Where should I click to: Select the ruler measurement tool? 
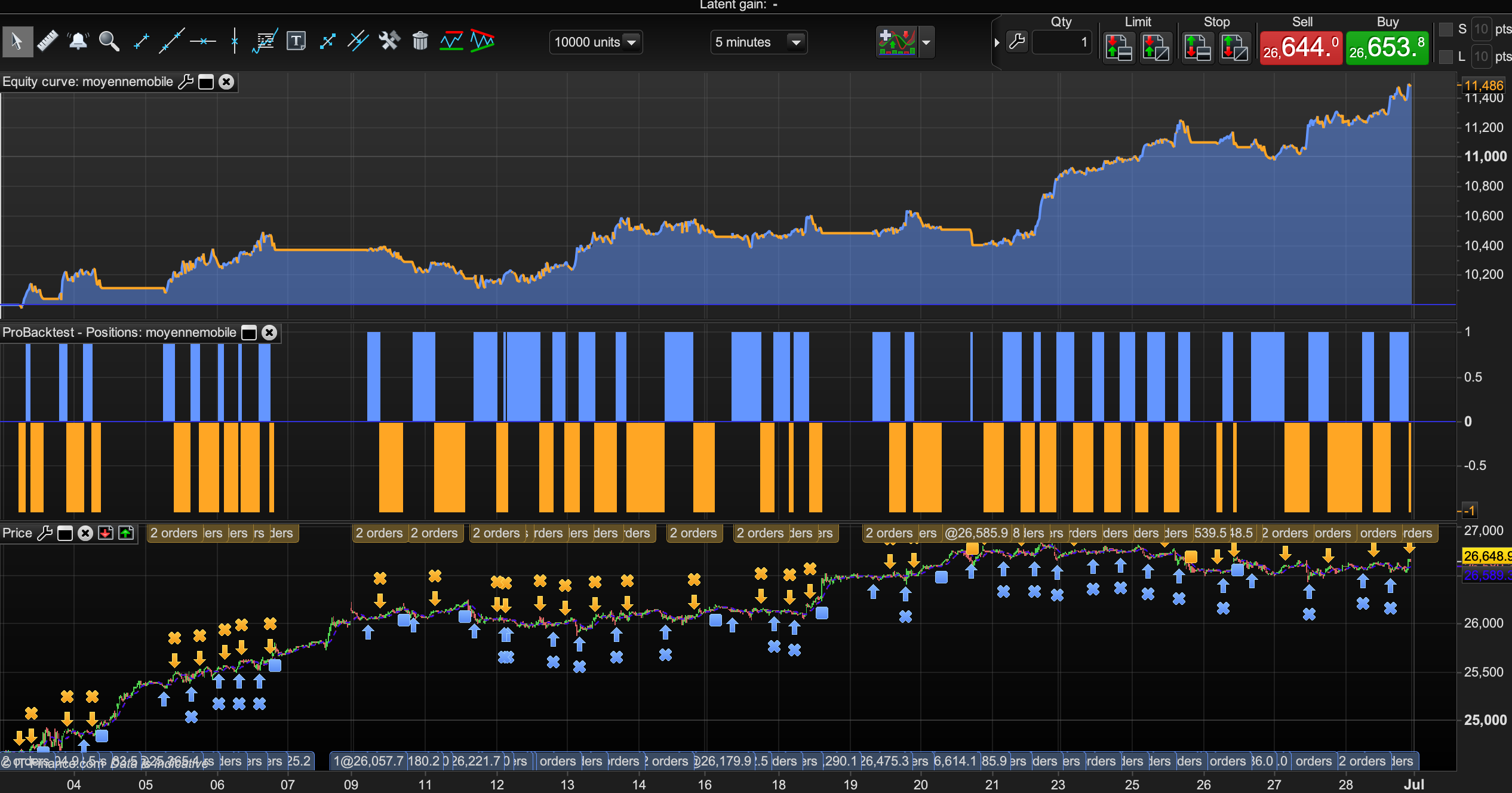pyautogui.click(x=47, y=41)
